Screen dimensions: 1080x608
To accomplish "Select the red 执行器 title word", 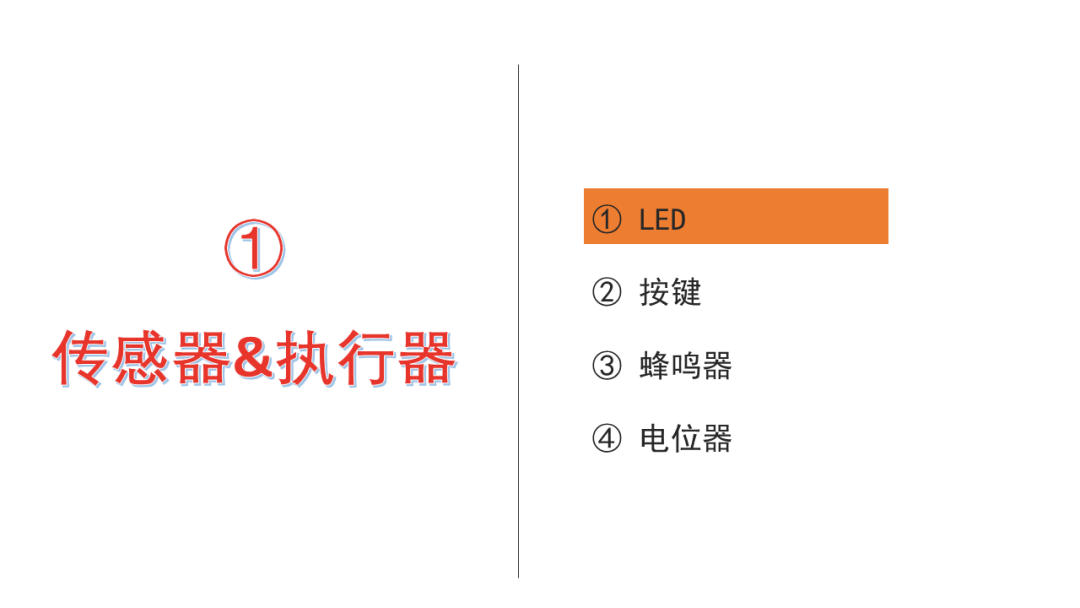I will [365, 358].
